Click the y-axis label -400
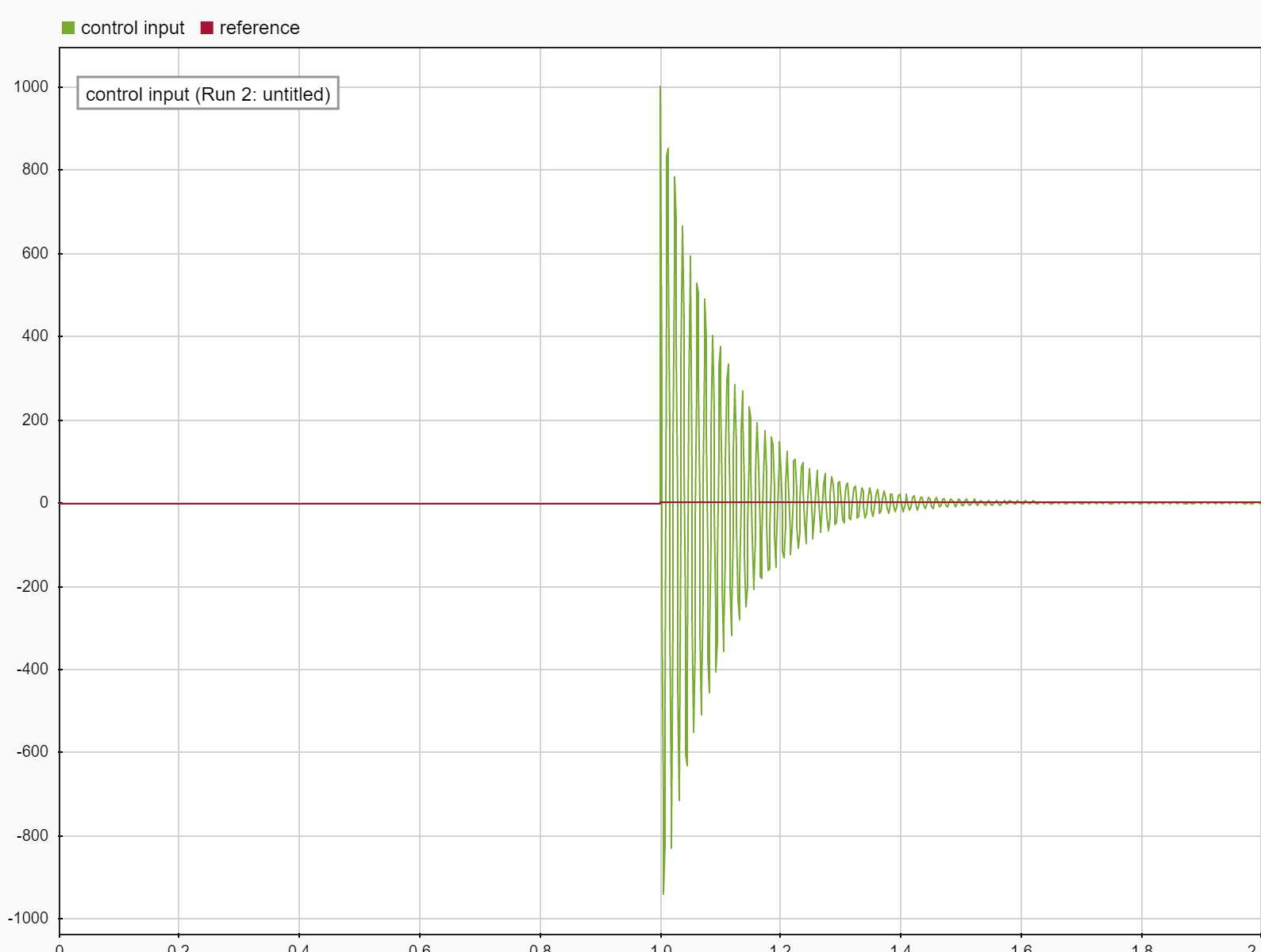Viewport: 1261px width, 952px height. [x=33, y=669]
